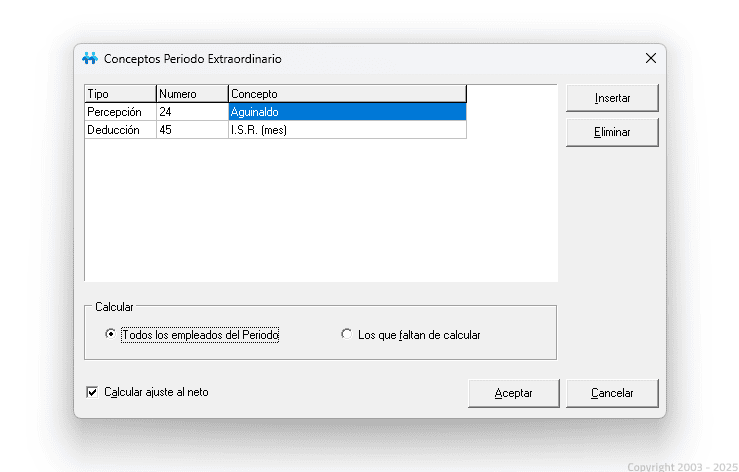Select the Aguinaldo concept cell
The height and width of the screenshot is (472, 739).
pos(347,112)
